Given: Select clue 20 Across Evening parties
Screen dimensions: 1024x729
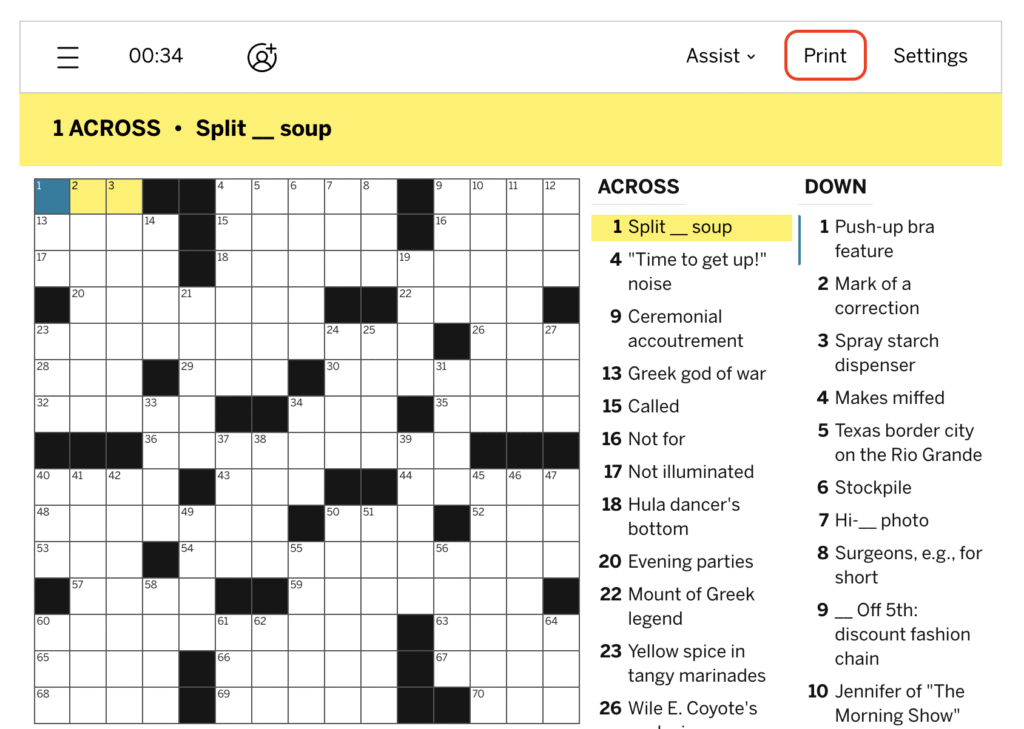Looking at the screenshot, I should point(677,562).
